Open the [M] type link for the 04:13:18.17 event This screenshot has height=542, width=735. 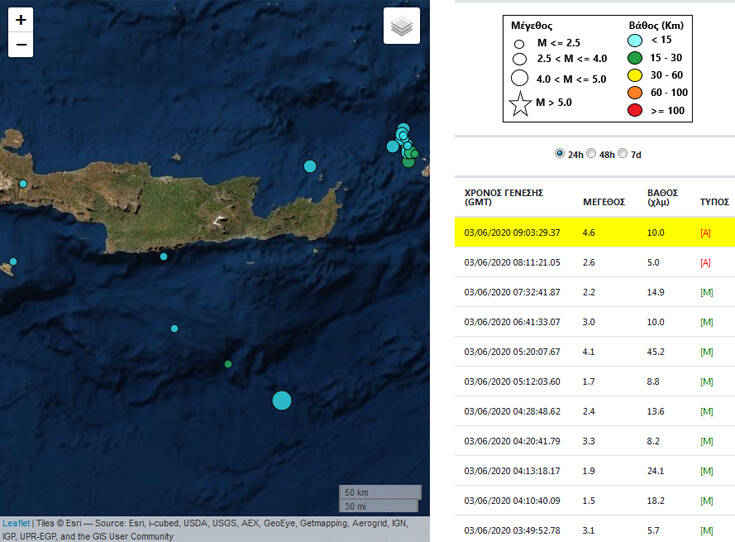706,471
